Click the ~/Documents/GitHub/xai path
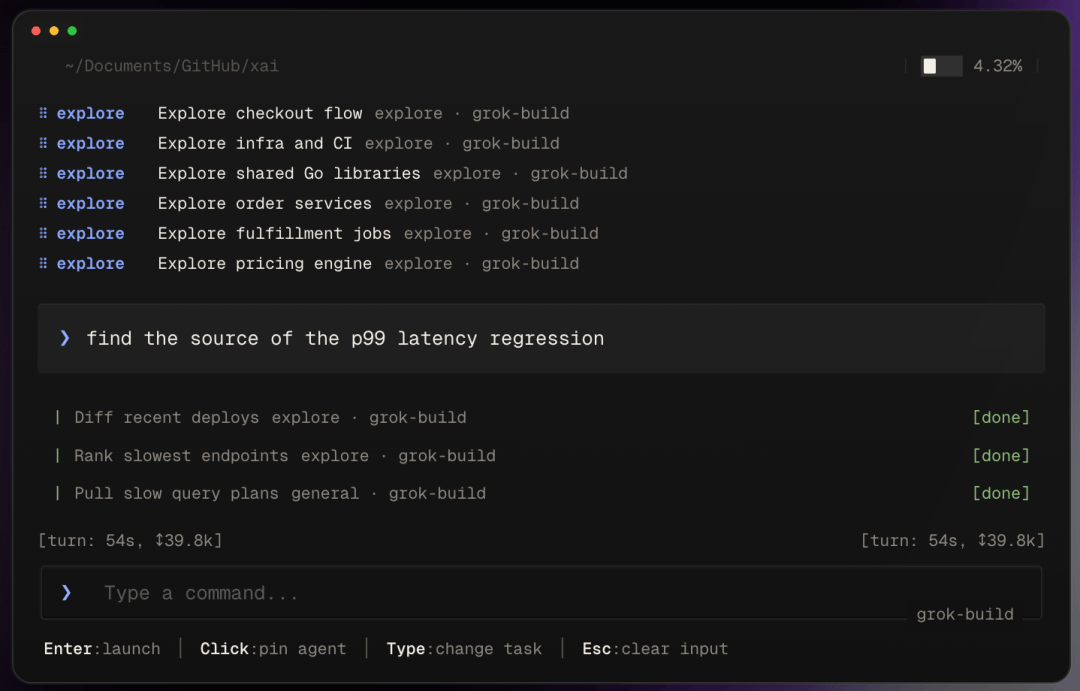The width and height of the screenshot is (1080, 691). (172, 66)
